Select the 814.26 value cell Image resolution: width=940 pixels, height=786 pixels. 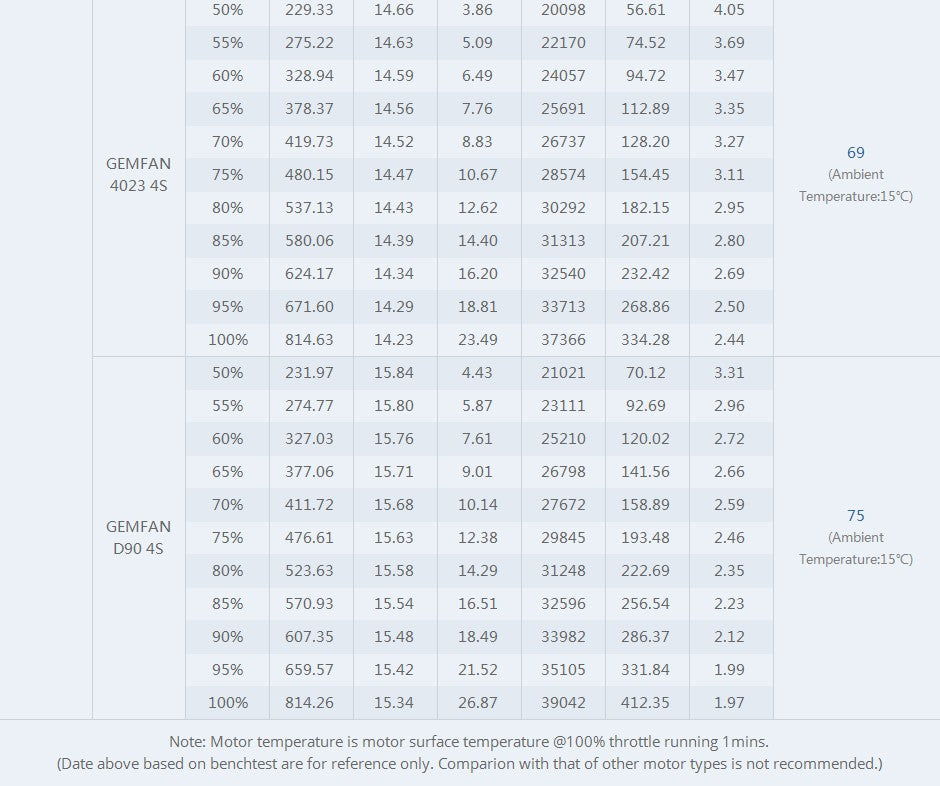pos(310,703)
